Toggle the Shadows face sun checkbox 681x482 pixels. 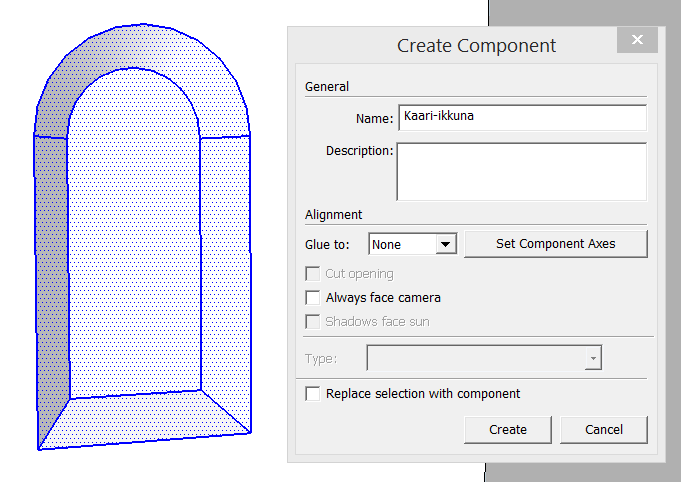(x=313, y=322)
